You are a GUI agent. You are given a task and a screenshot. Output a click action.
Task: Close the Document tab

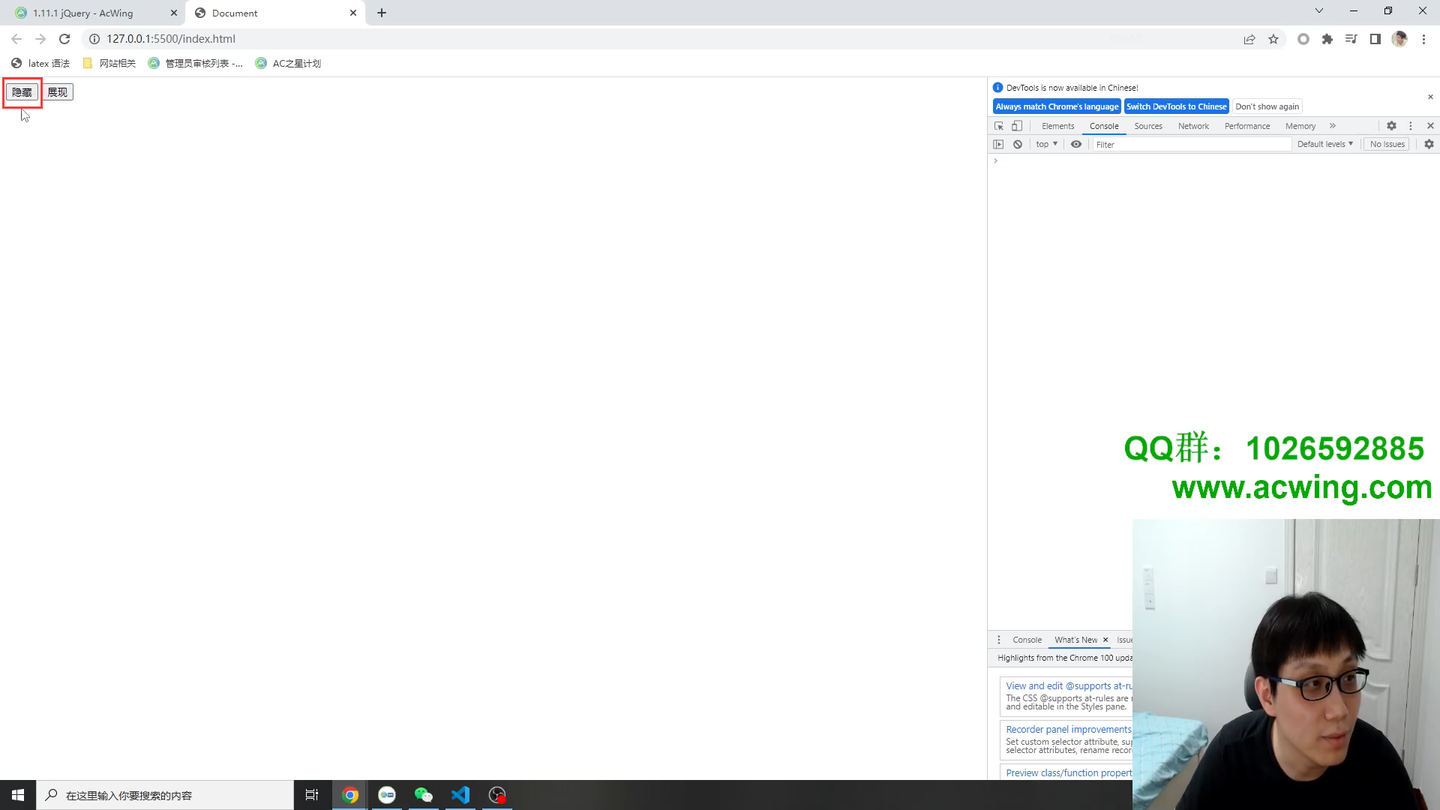click(x=353, y=13)
